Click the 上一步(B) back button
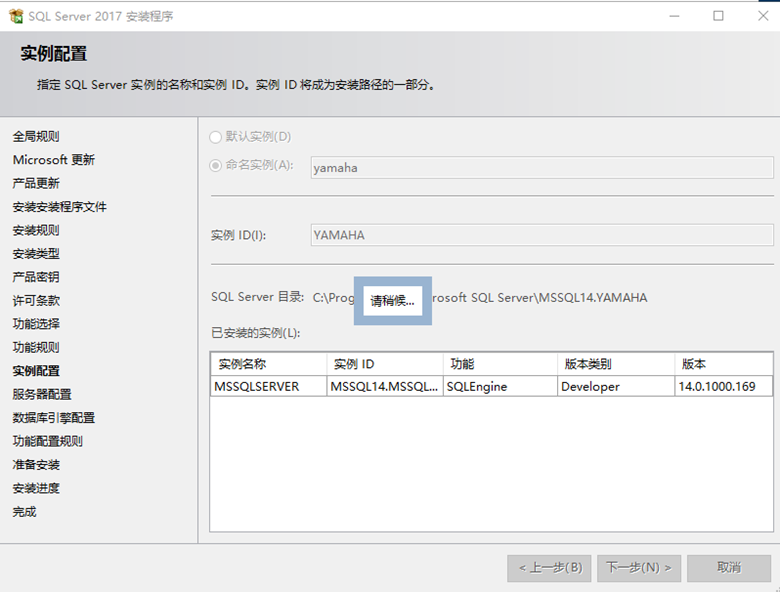Image resolution: width=780 pixels, height=592 pixels. (x=549, y=568)
